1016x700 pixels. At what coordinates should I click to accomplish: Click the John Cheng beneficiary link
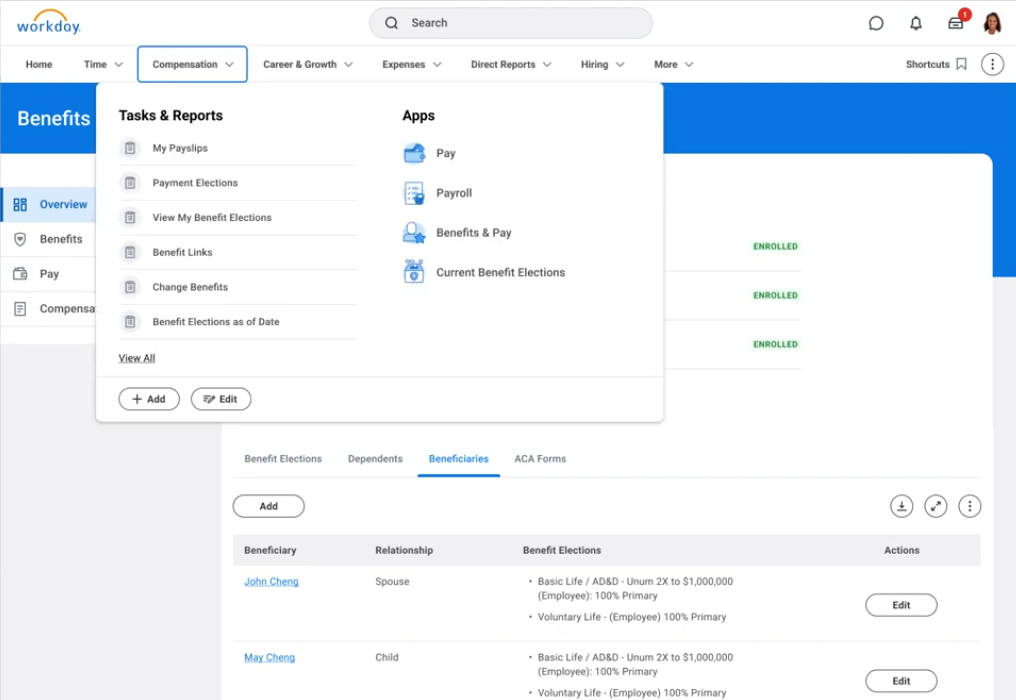click(271, 581)
